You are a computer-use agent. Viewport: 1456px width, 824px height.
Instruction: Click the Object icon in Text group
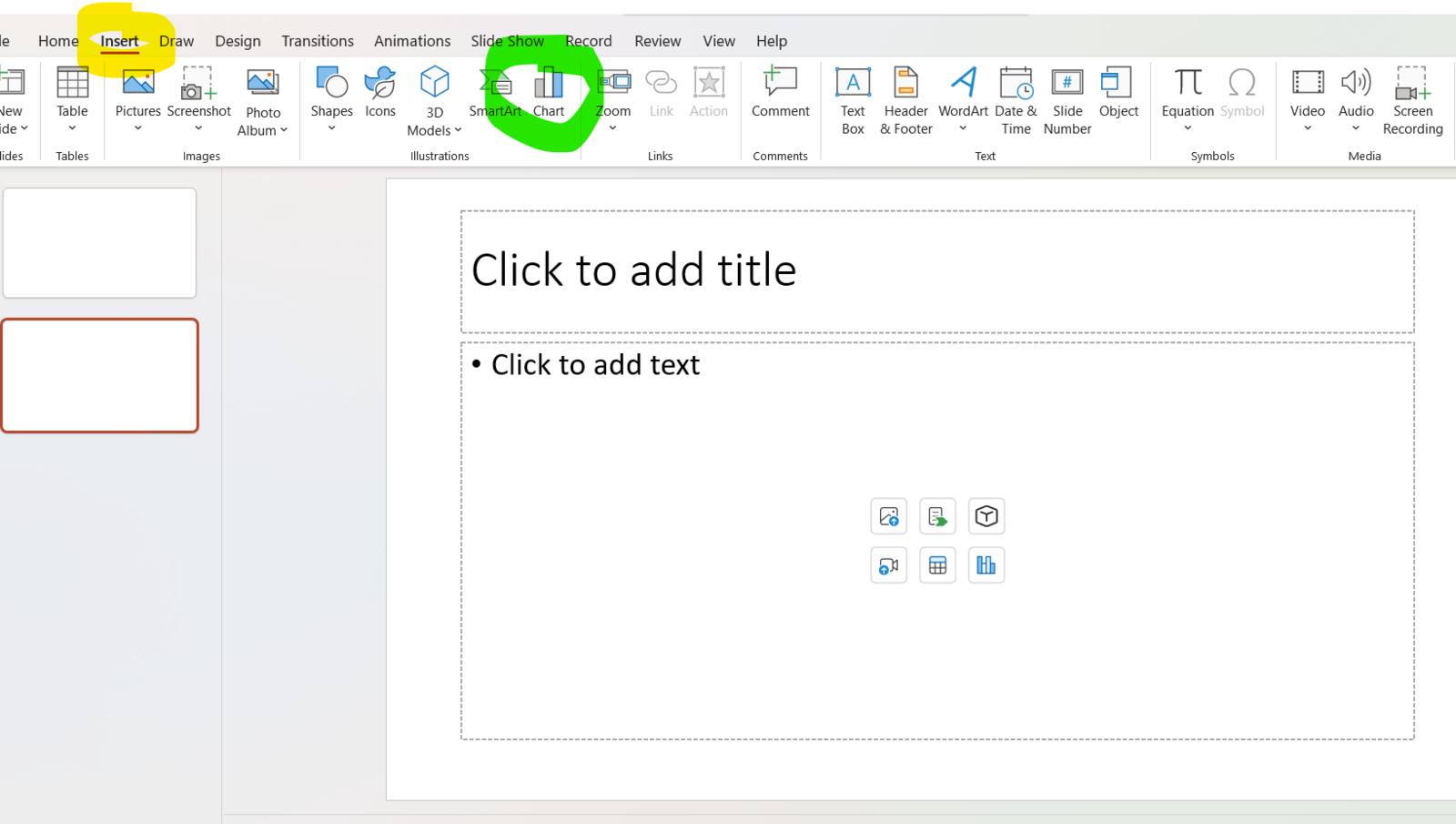point(1118,92)
